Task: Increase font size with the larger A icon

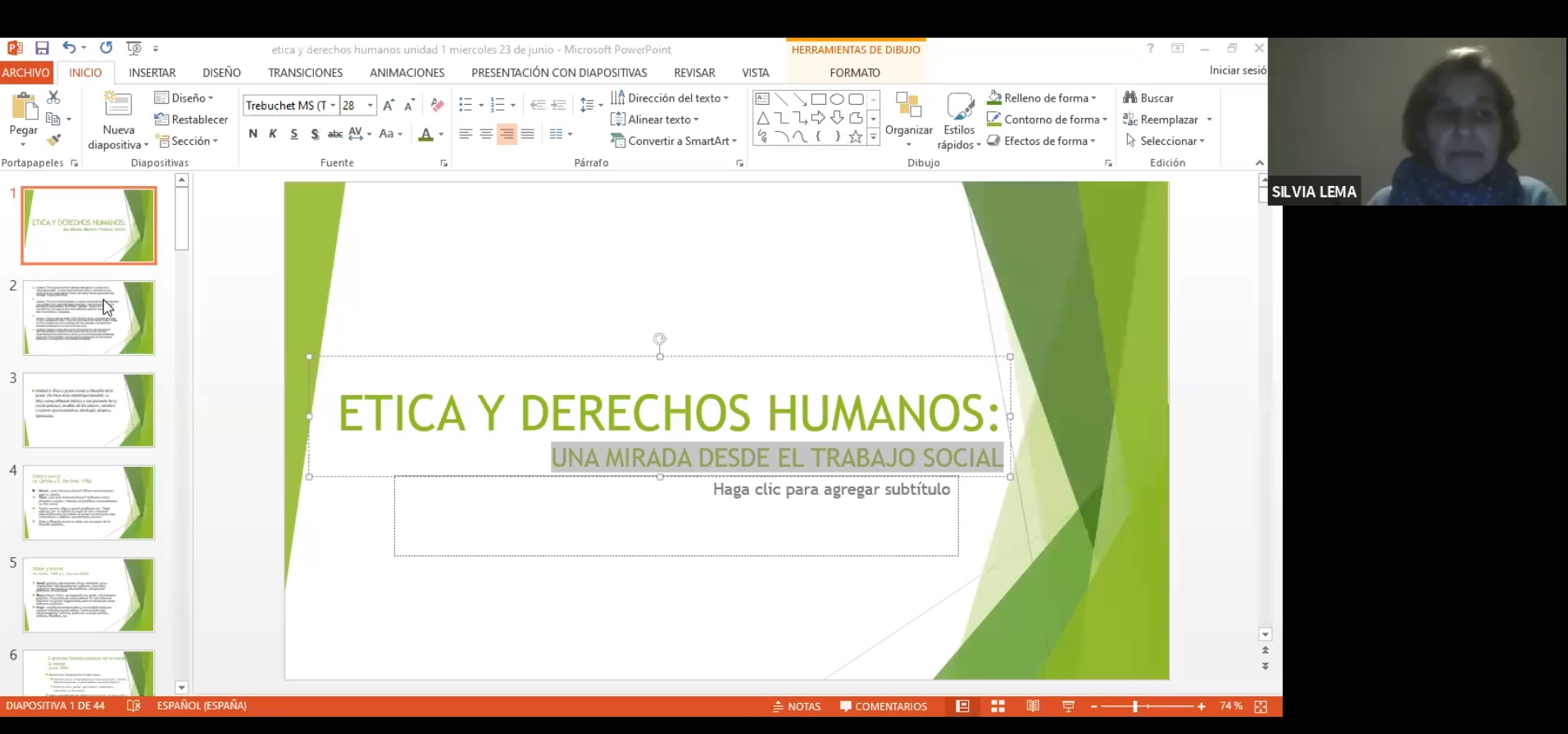Action: pyautogui.click(x=389, y=105)
